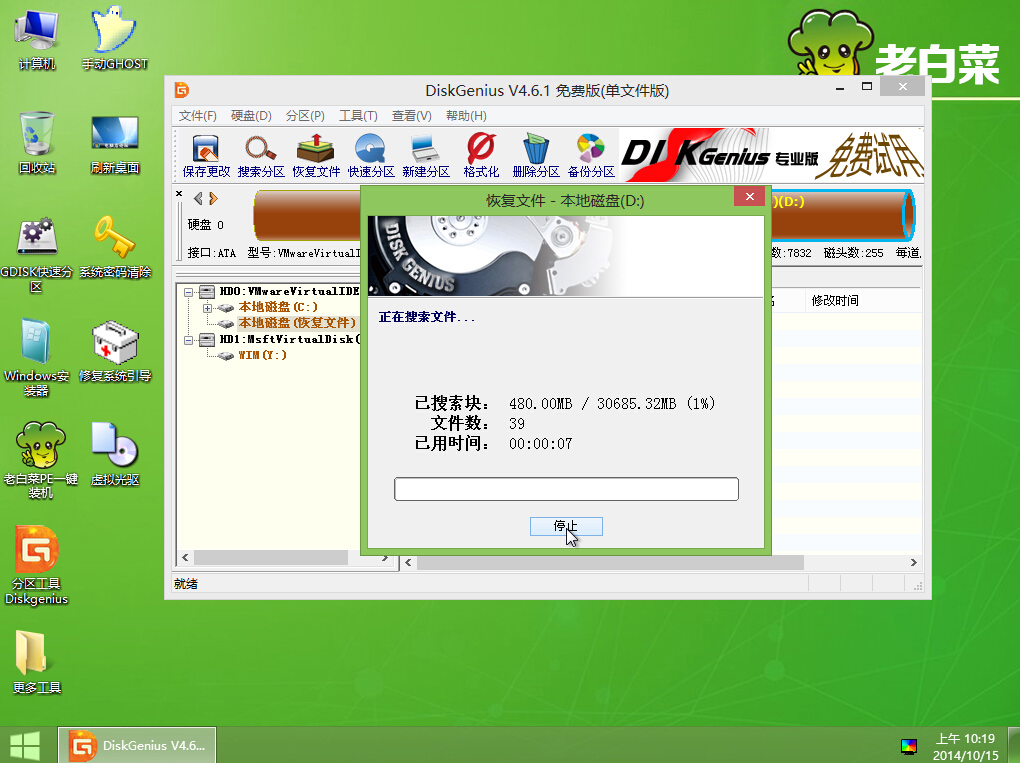Viewport: 1020px width, 763px height.
Task: Click the 修复系统引导 first-aid icon
Action: click(115, 351)
